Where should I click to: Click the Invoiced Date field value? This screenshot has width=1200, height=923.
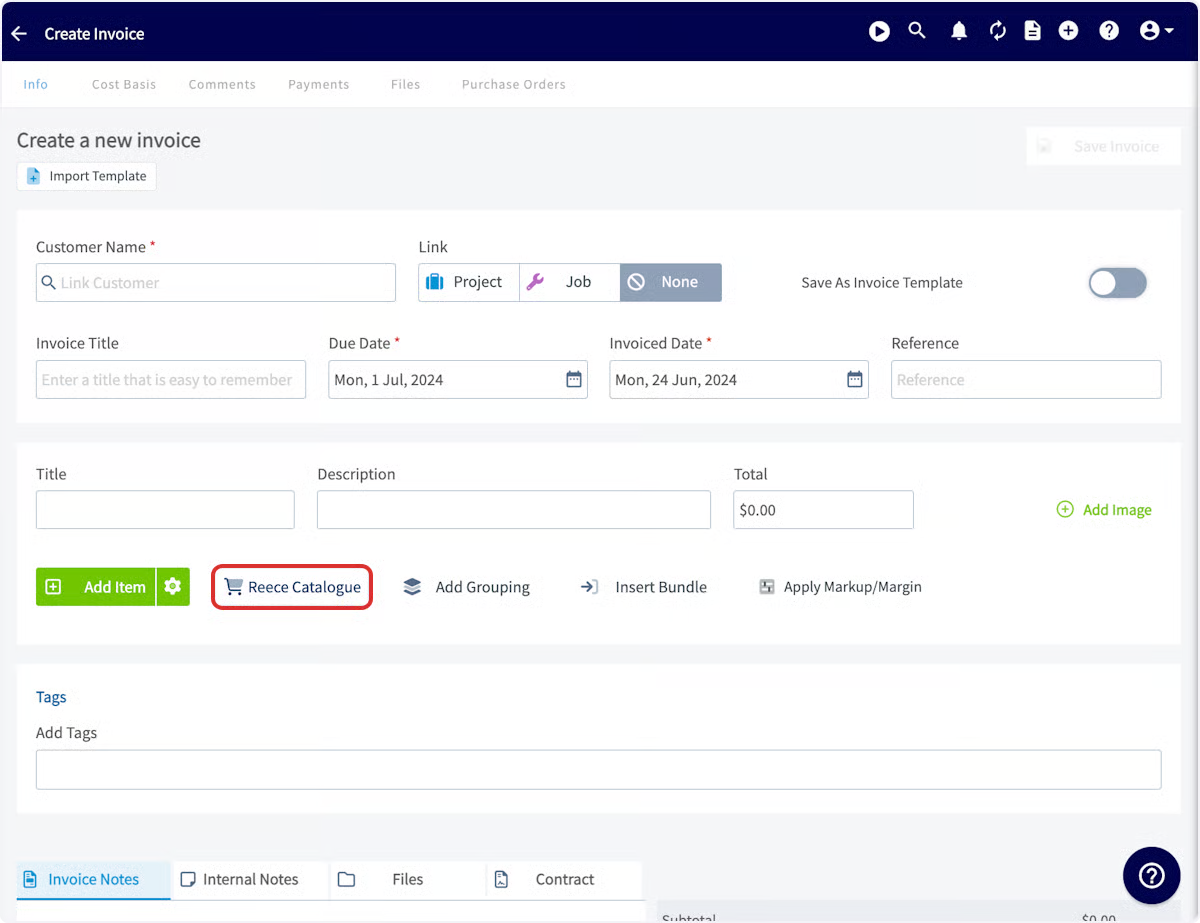pyautogui.click(x=676, y=380)
